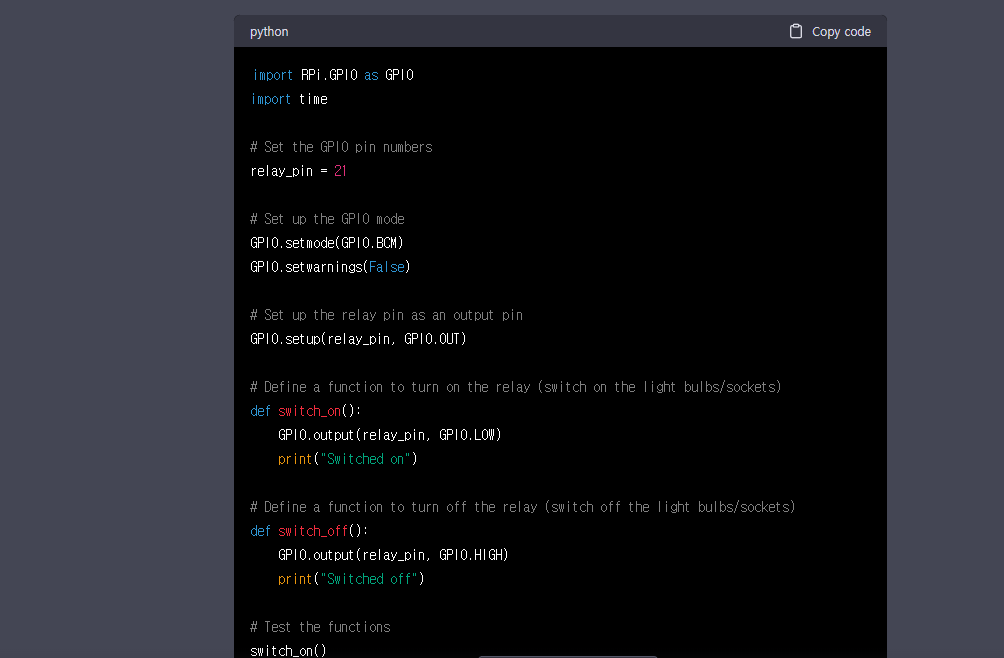Click the "python" language label

pos(269,31)
